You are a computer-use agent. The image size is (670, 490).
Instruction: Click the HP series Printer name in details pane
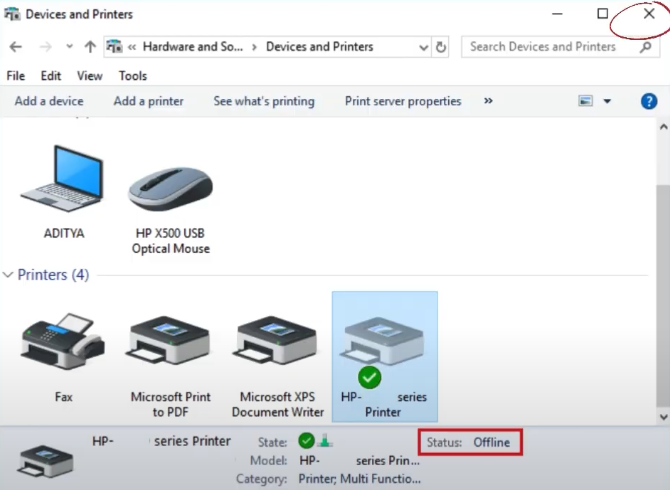(161, 441)
